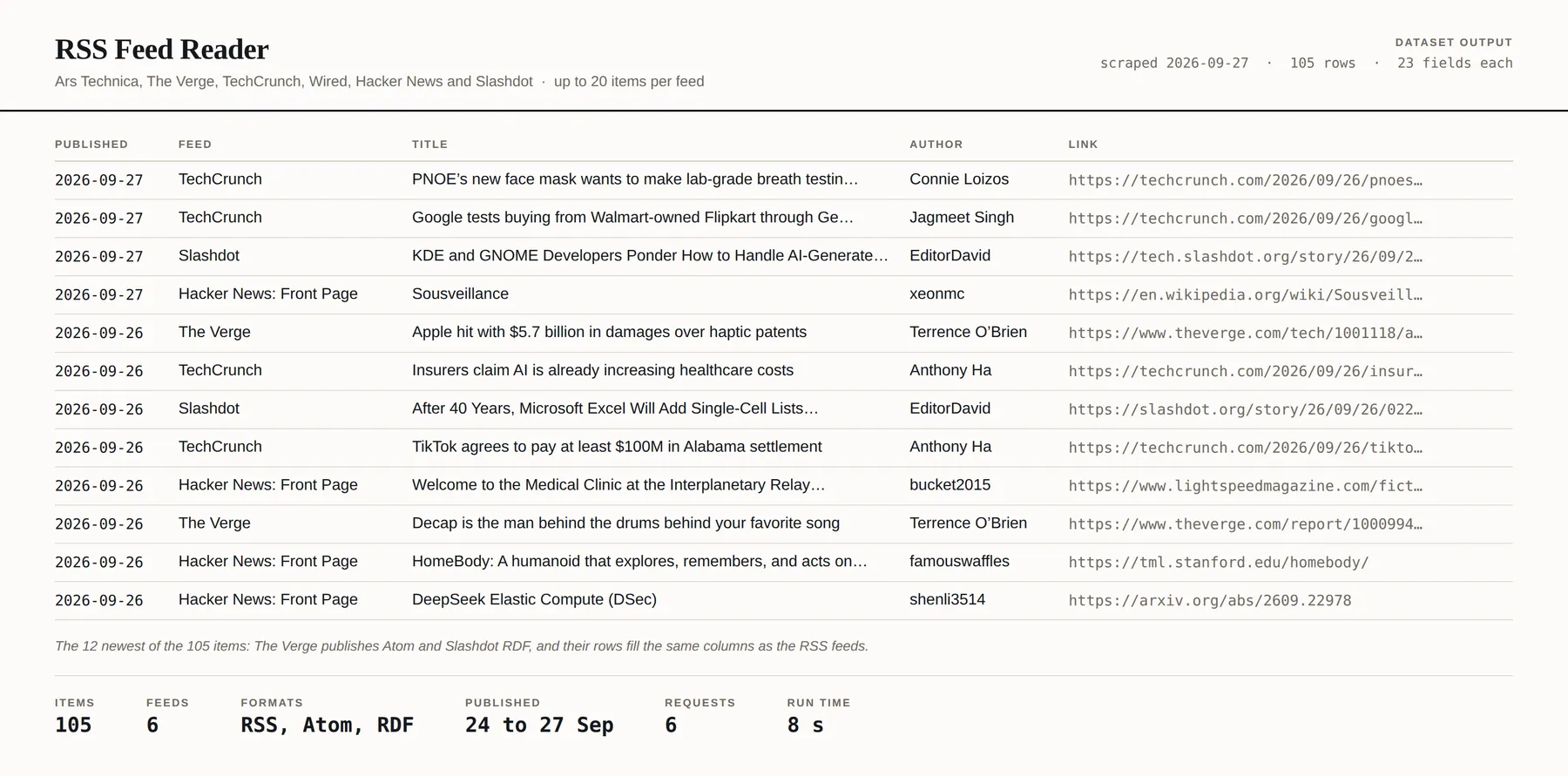The width and height of the screenshot is (1568, 776).
Task: Select the DeepSeek Elastic Compute title
Action: (534, 600)
